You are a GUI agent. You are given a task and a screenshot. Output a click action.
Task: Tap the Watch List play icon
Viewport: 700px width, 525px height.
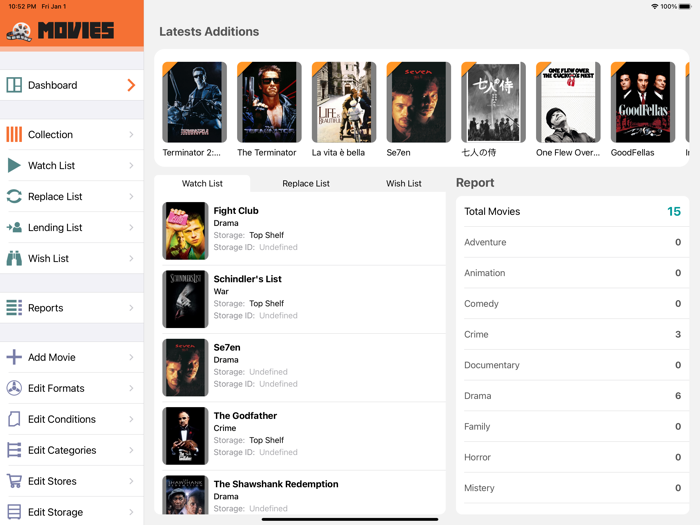tap(14, 165)
